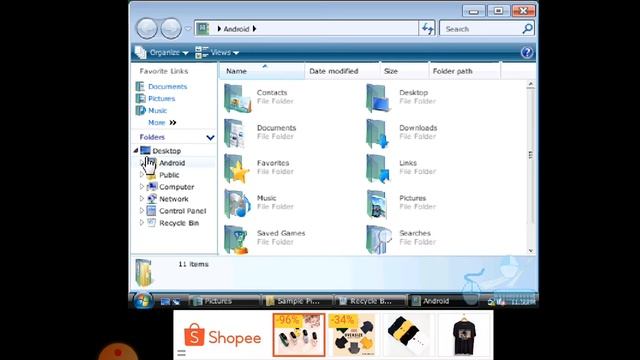Select Android in folder tree
The height and width of the screenshot is (360, 640).
172,163
